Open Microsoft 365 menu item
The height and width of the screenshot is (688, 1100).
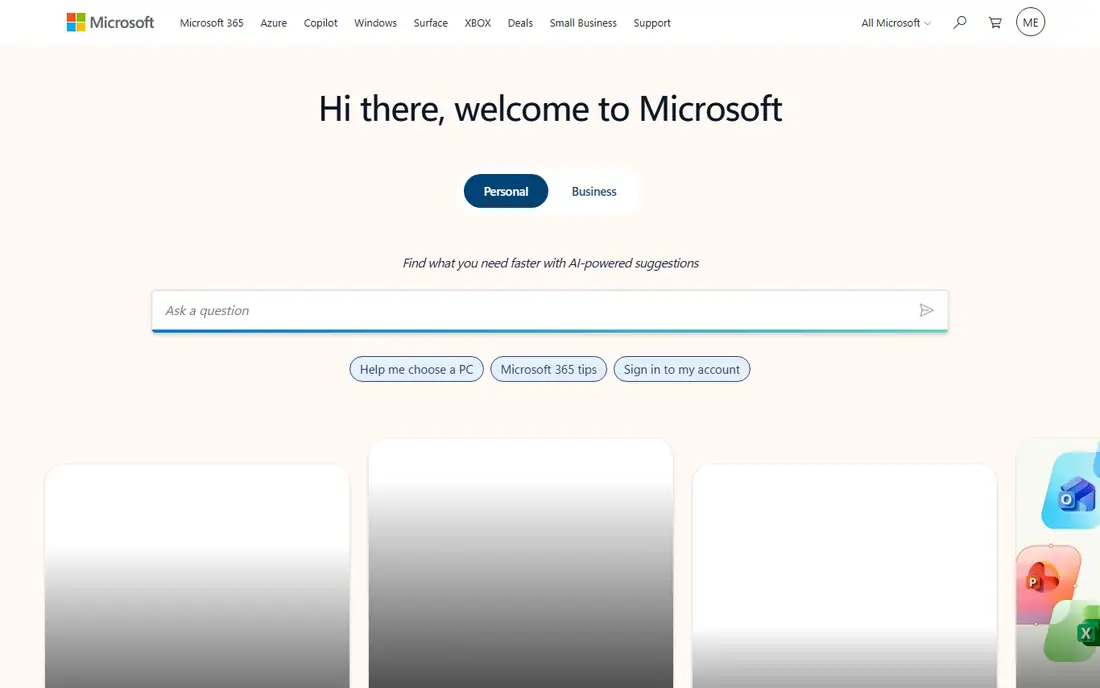click(x=211, y=22)
